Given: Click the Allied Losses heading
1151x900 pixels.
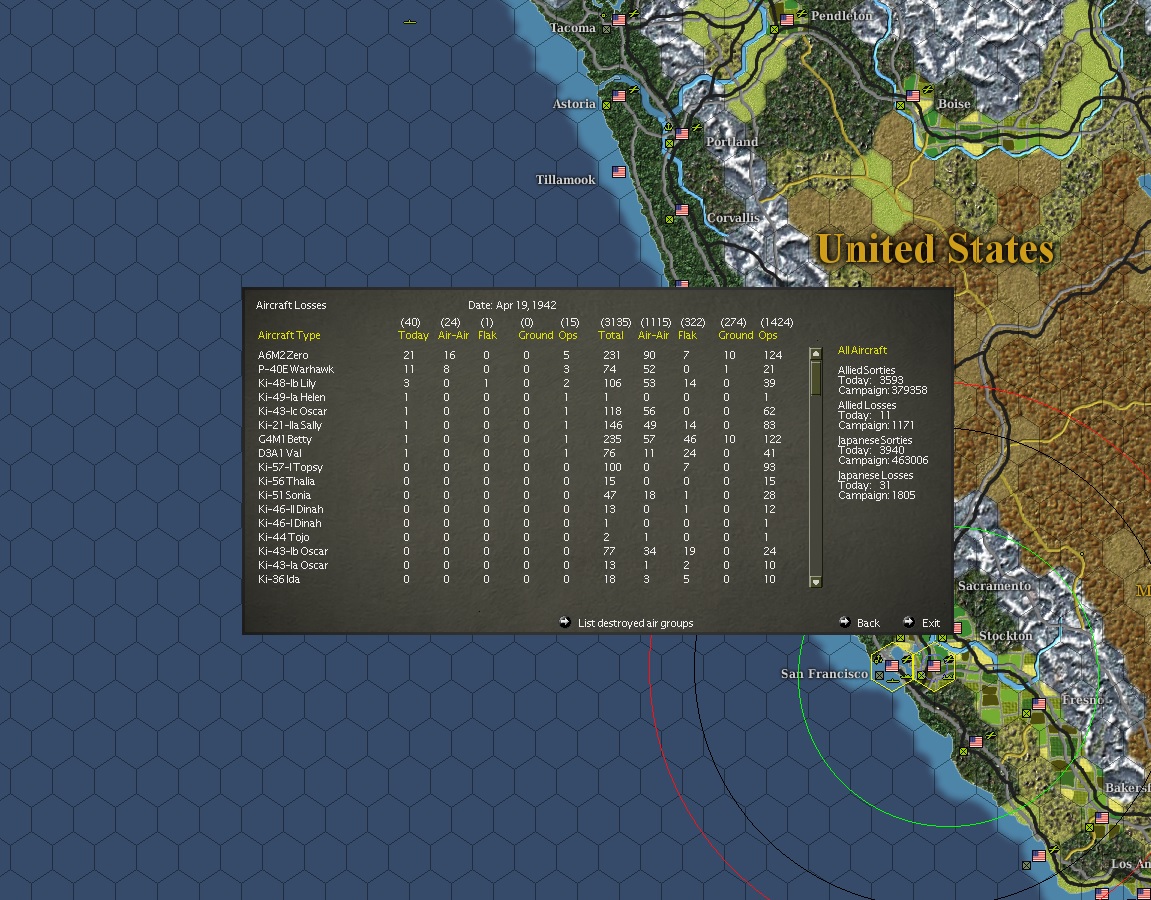Looking at the screenshot, I should click(867, 405).
